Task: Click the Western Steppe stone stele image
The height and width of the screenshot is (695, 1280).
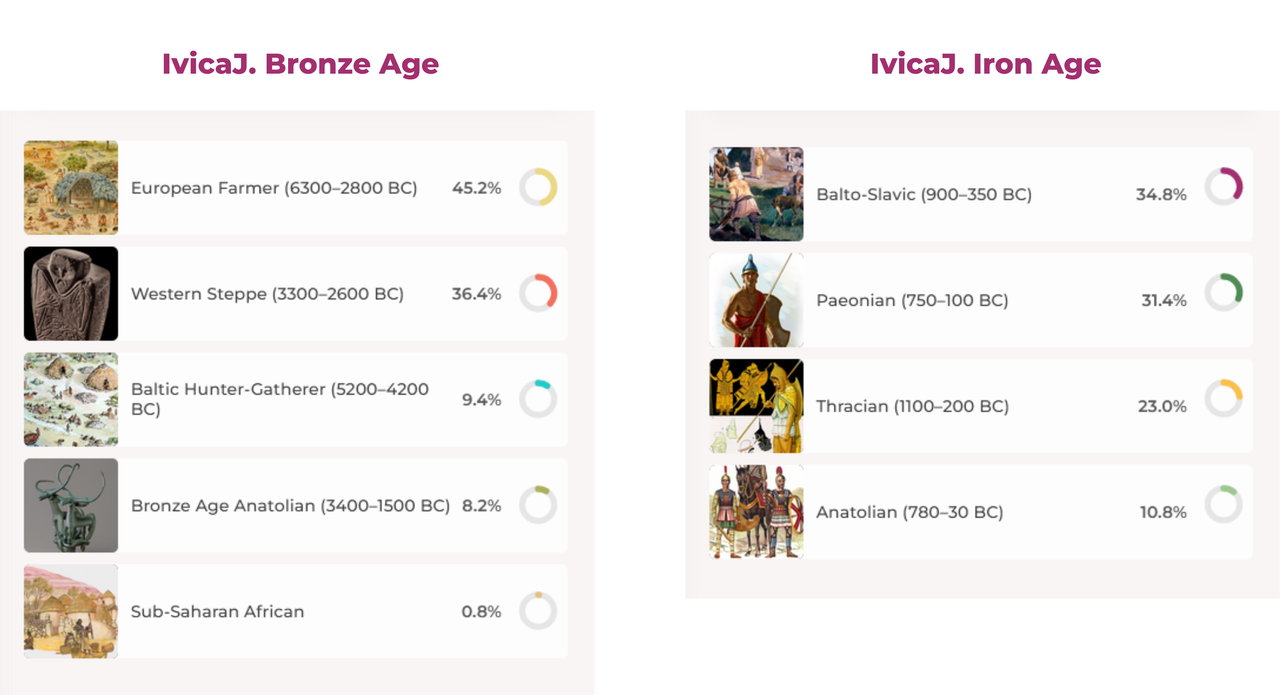Action: coord(71,294)
